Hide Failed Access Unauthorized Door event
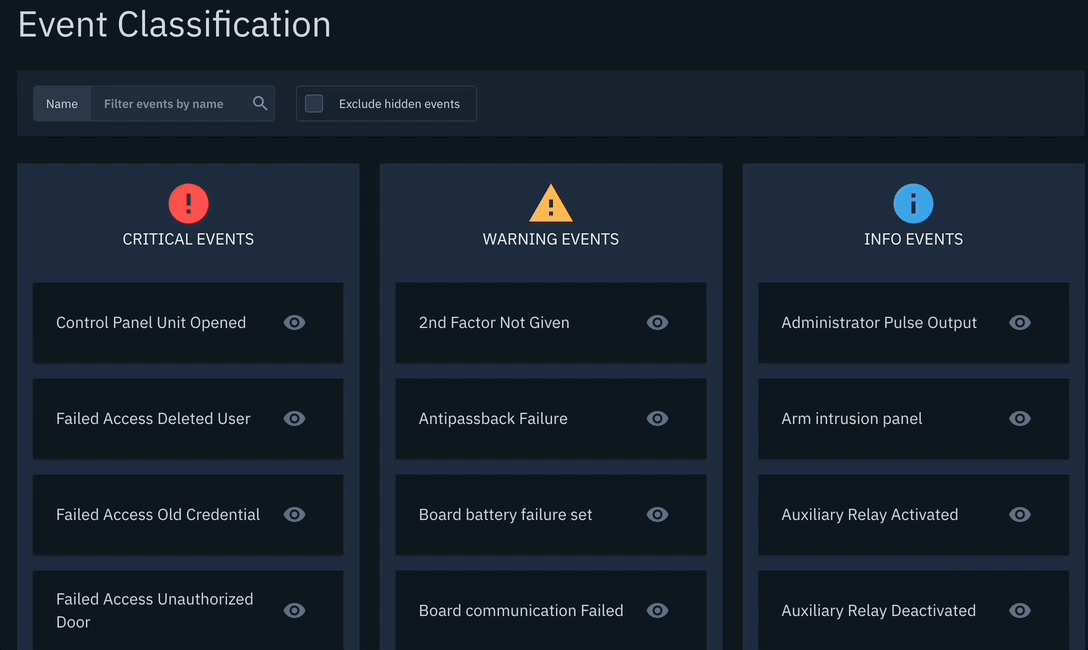 coord(294,610)
